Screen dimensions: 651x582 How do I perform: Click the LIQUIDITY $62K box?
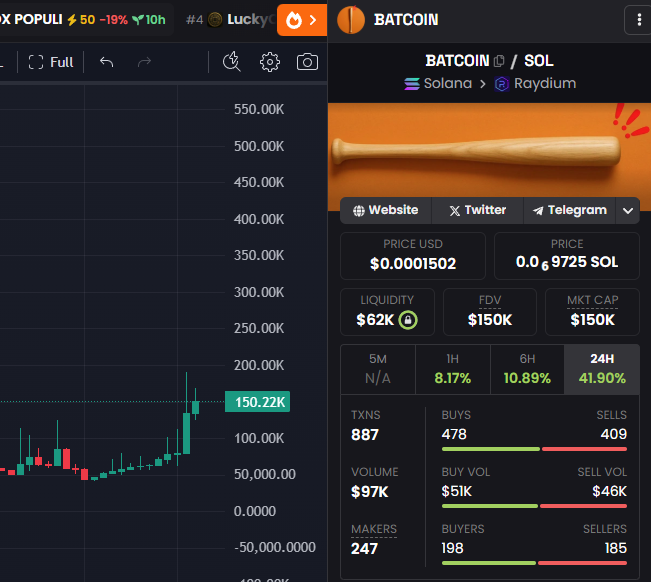[x=387, y=312]
